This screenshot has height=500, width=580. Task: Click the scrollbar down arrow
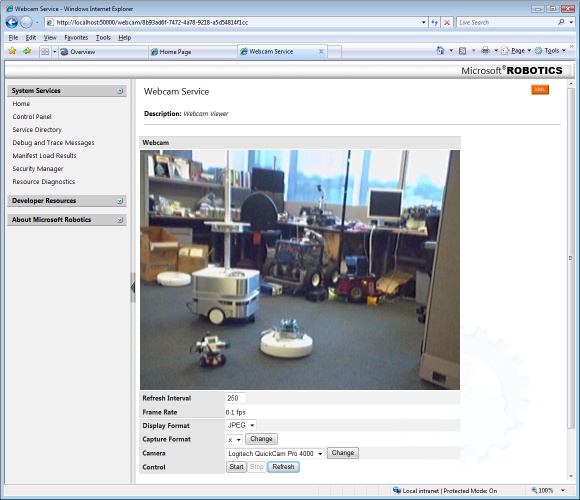pyautogui.click(x=571, y=476)
